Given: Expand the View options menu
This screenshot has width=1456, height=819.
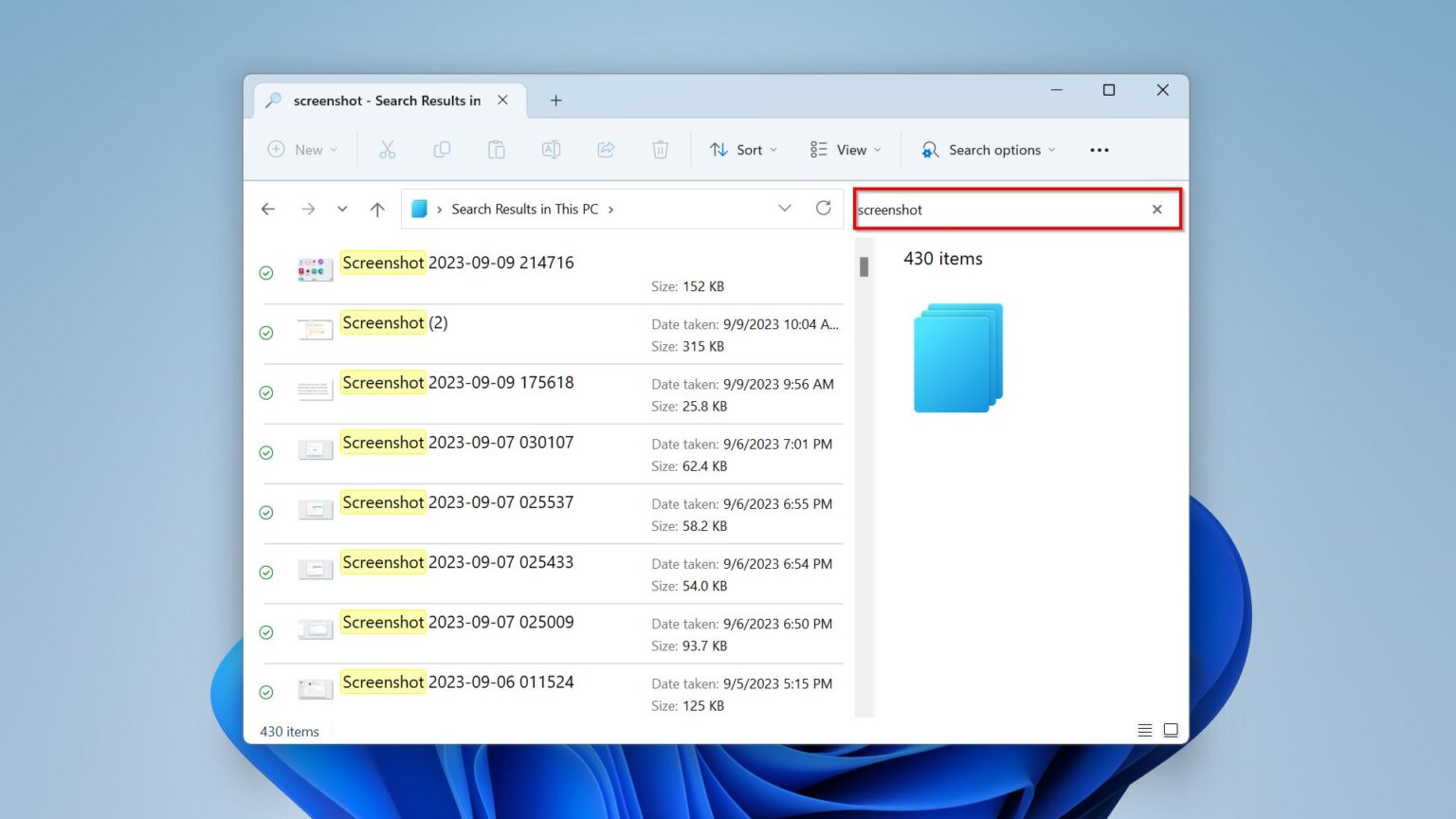Looking at the screenshot, I should [844, 149].
